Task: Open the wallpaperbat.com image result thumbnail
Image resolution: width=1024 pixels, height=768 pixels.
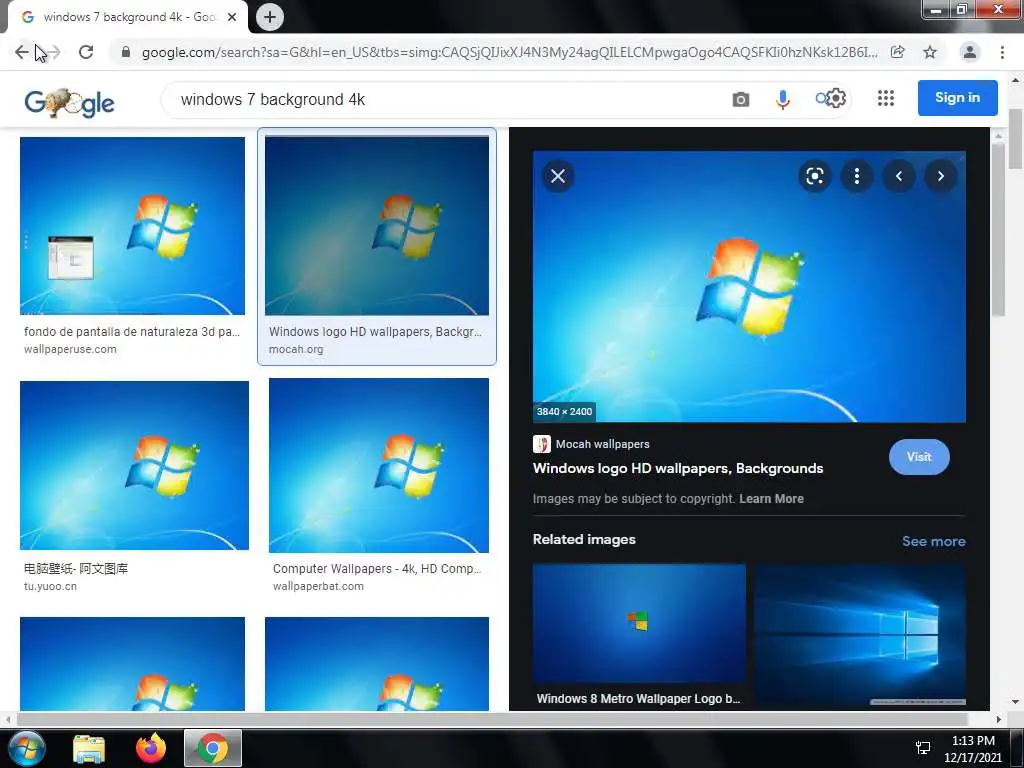Action: tap(379, 466)
